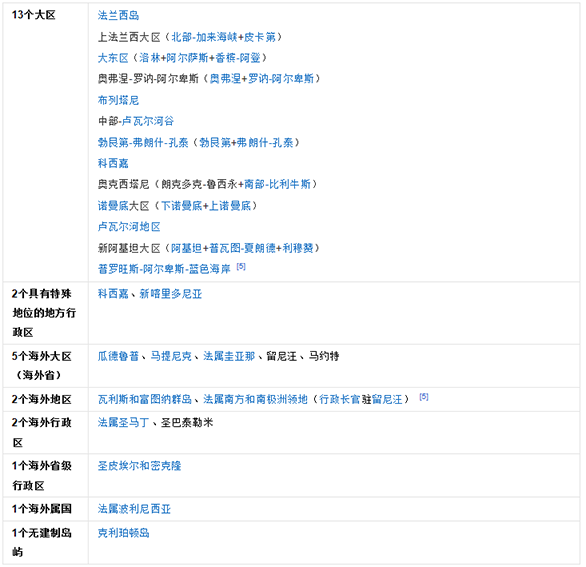
Task: Open the 法属波利尼西亚 link
Action: (134, 509)
